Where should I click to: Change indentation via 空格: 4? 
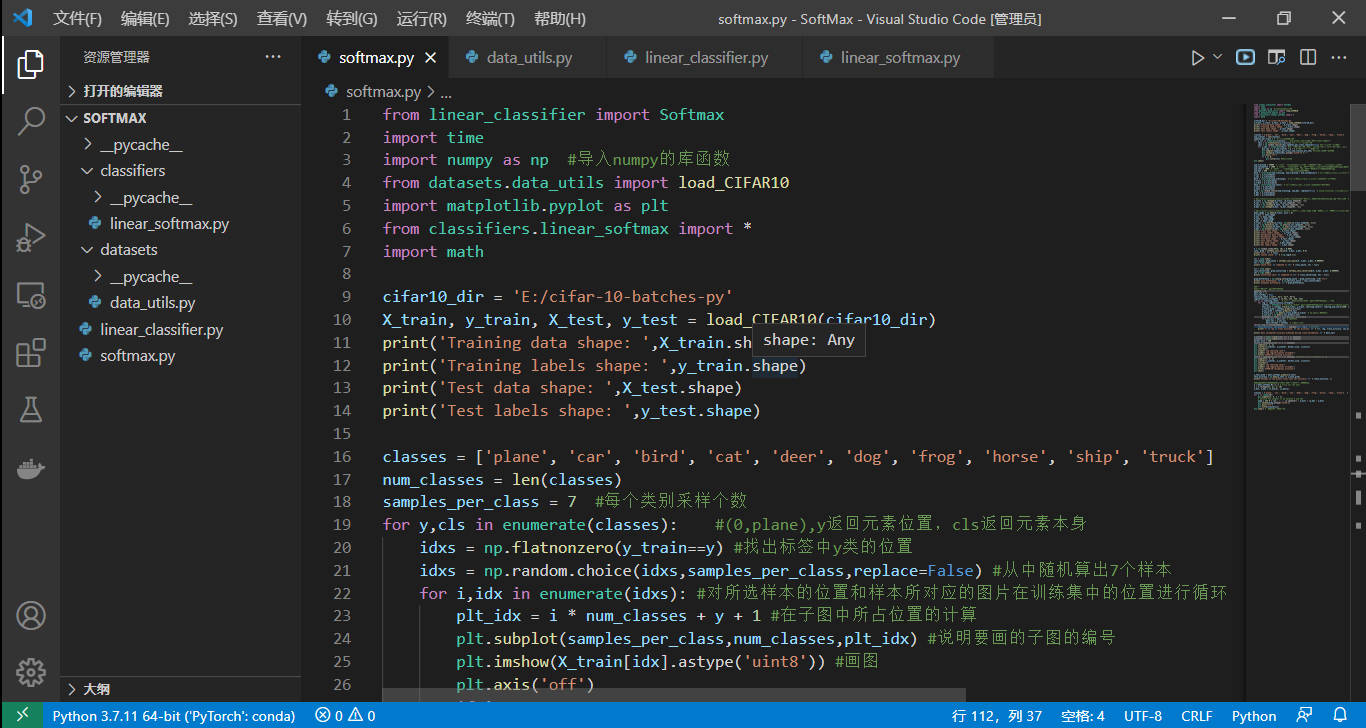[x=1083, y=716]
